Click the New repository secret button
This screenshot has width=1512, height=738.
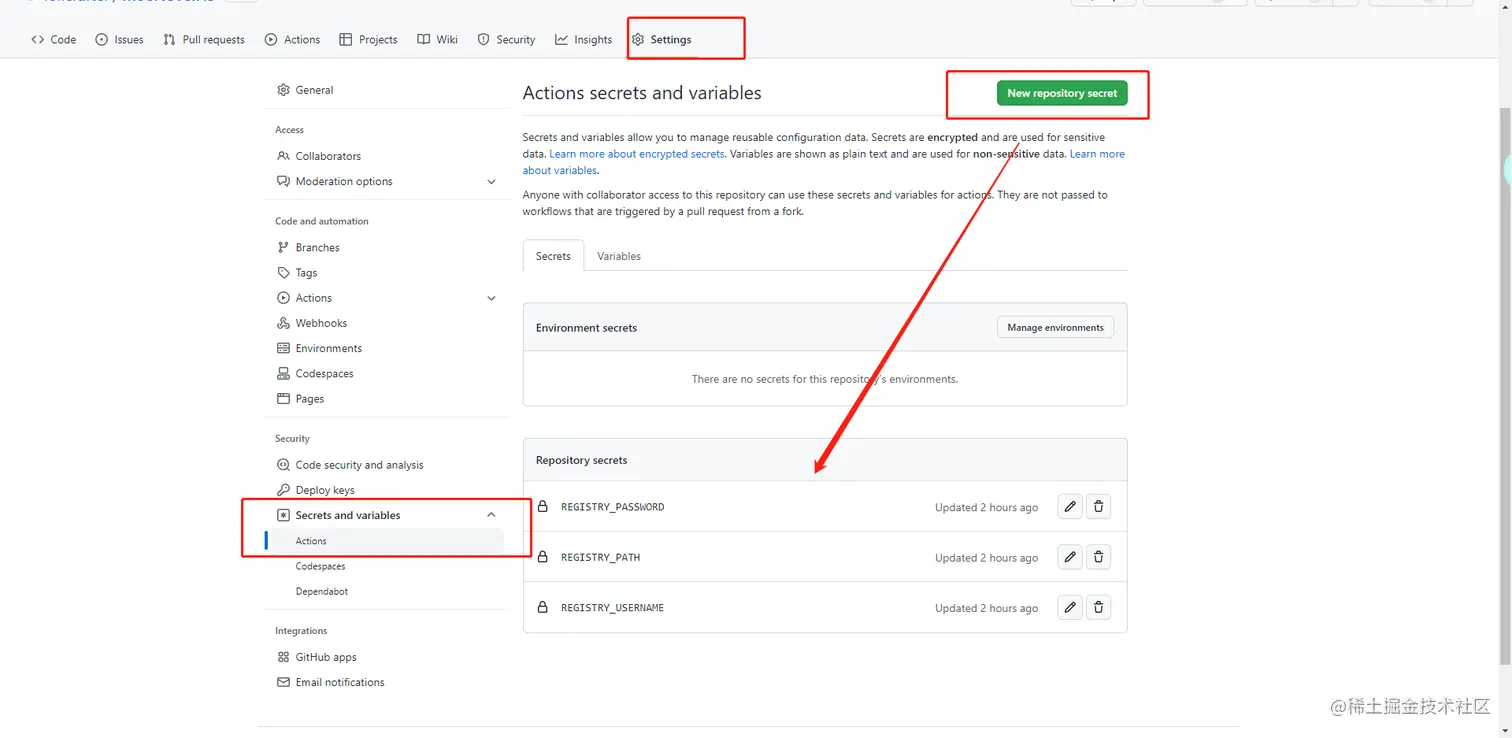tap(1062, 93)
